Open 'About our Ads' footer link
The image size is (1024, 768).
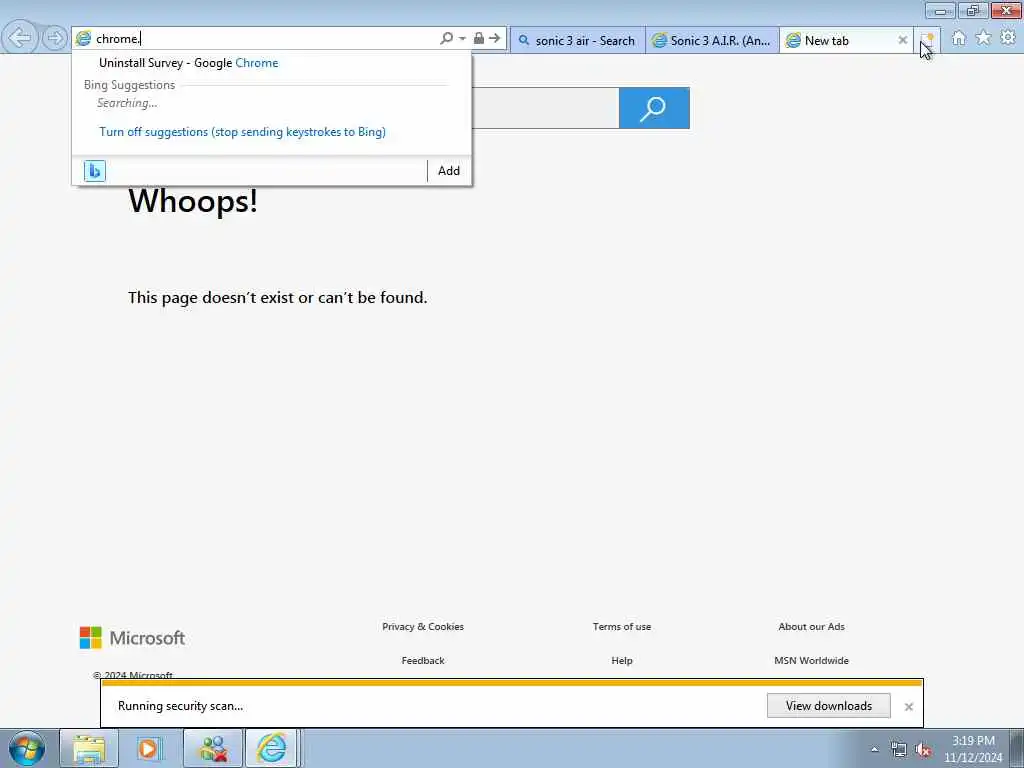coord(811,627)
